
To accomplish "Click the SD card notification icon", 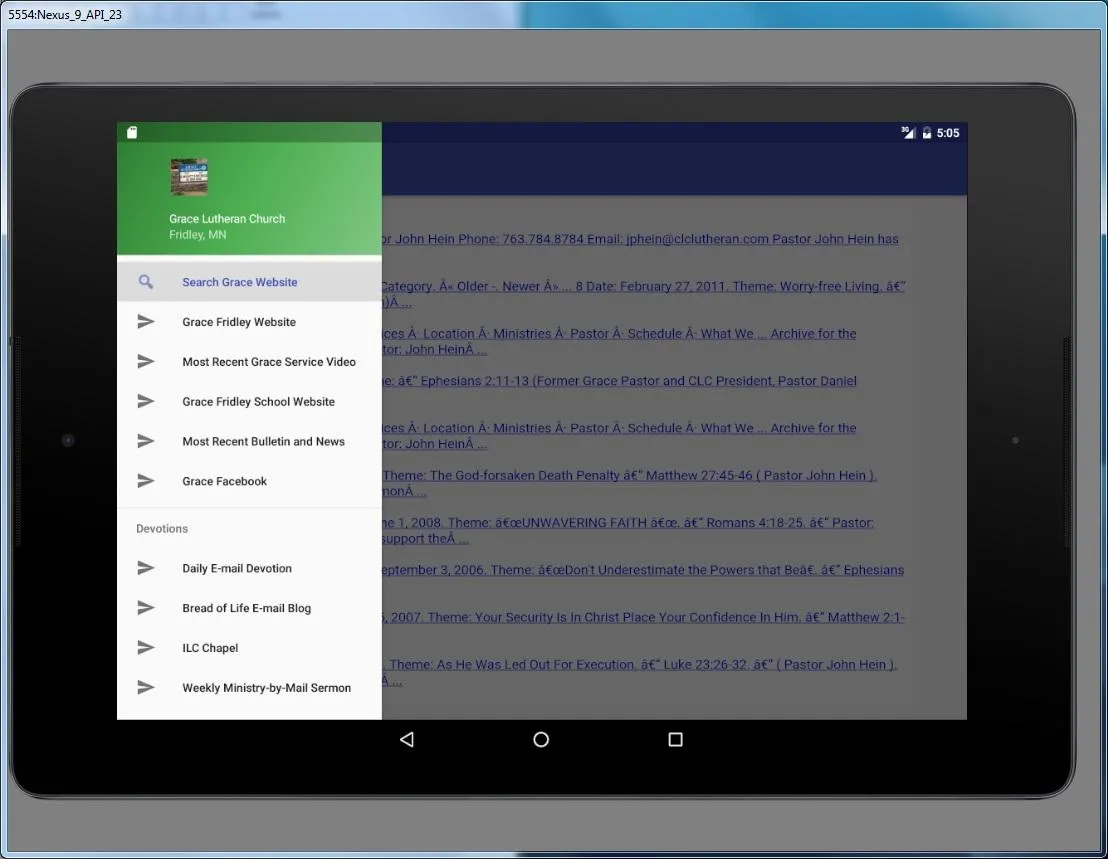I will (x=132, y=132).
